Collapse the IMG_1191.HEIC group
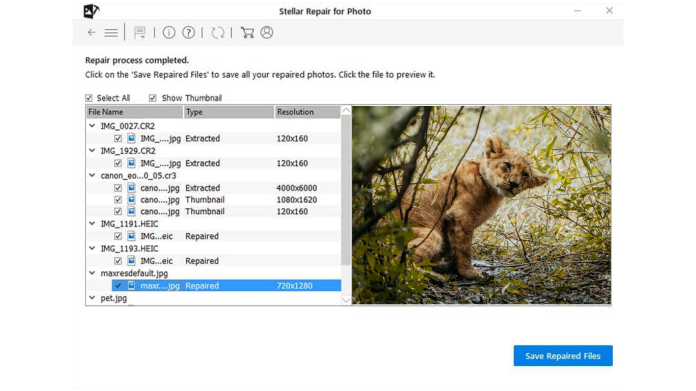Image resolution: width=696 pixels, height=391 pixels. [x=92, y=224]
